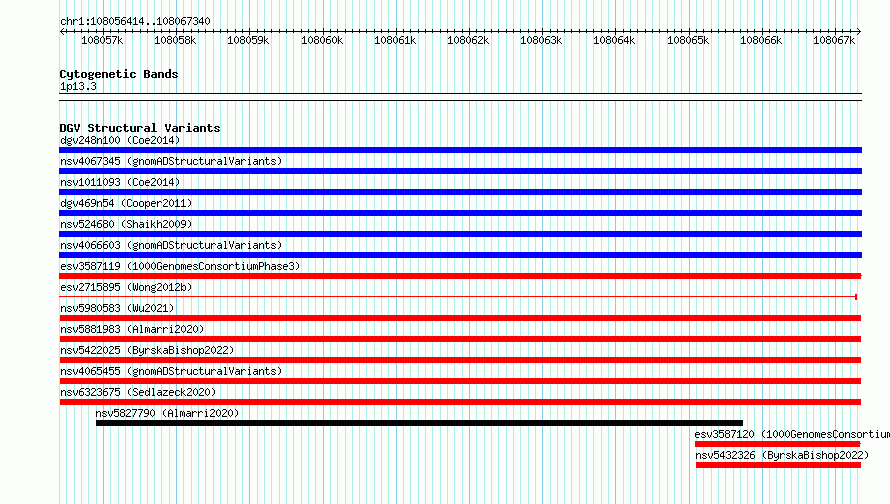Click ruler position 108066k
The image size is (890, 504).
pyautogui.click(x=761, y=40)
